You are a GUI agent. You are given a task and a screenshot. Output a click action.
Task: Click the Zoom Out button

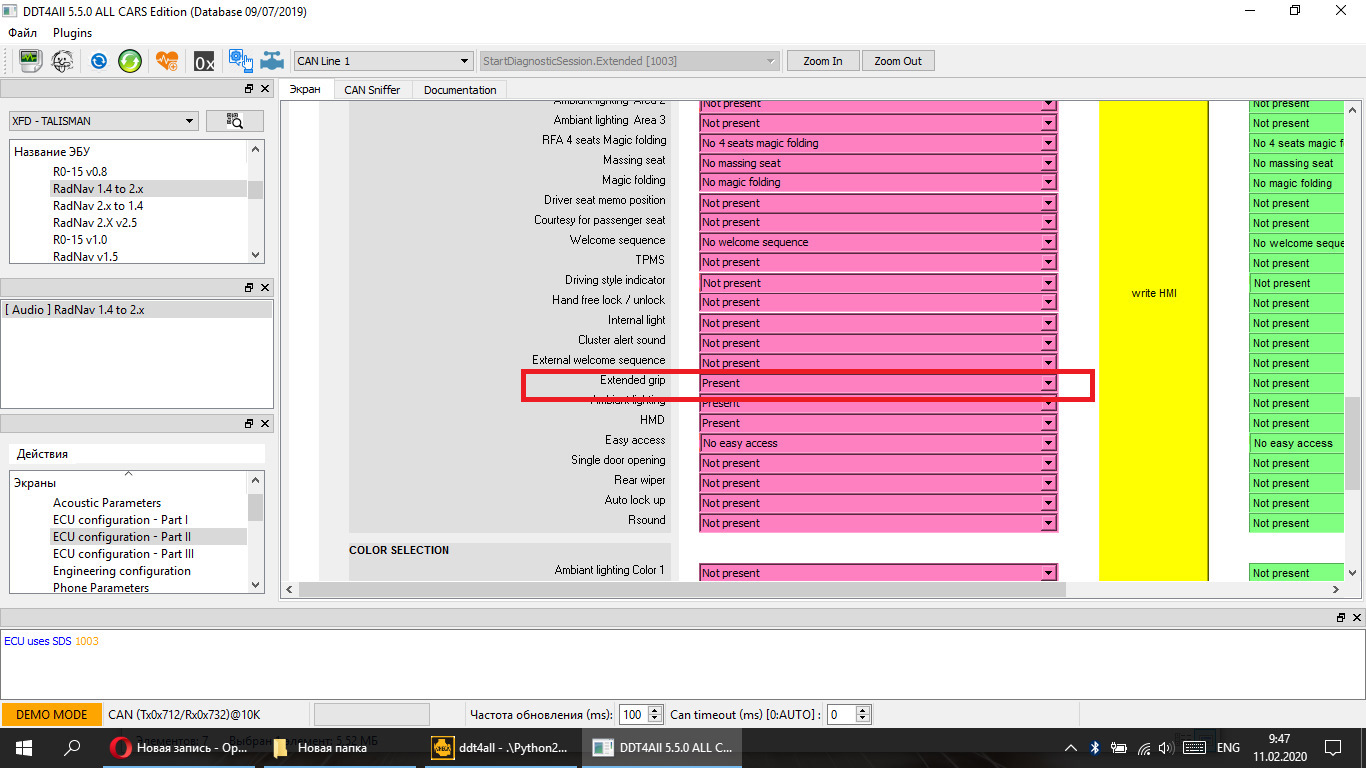click(898, 61)
